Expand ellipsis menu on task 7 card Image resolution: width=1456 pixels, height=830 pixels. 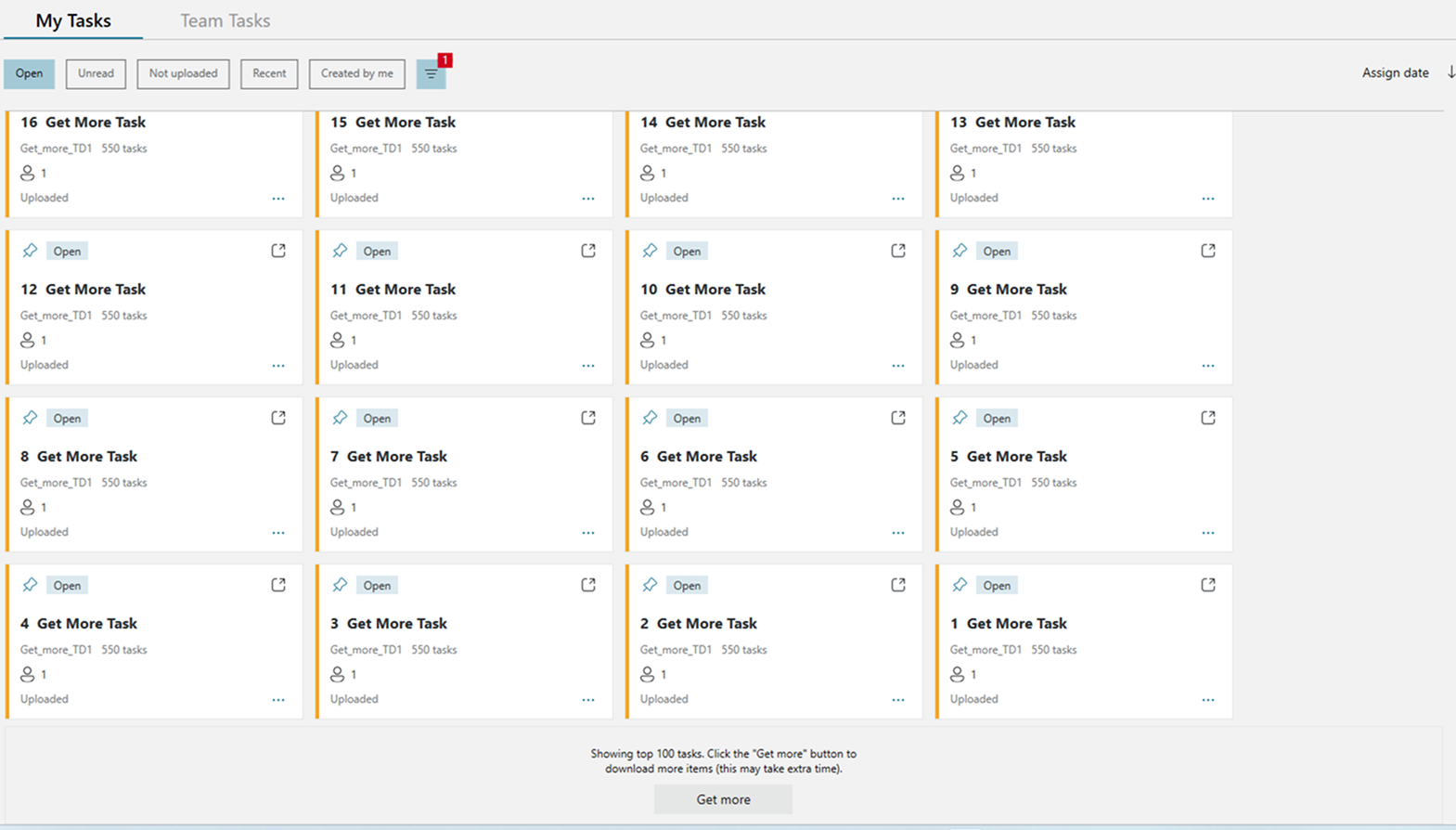(x=588, y=533)
